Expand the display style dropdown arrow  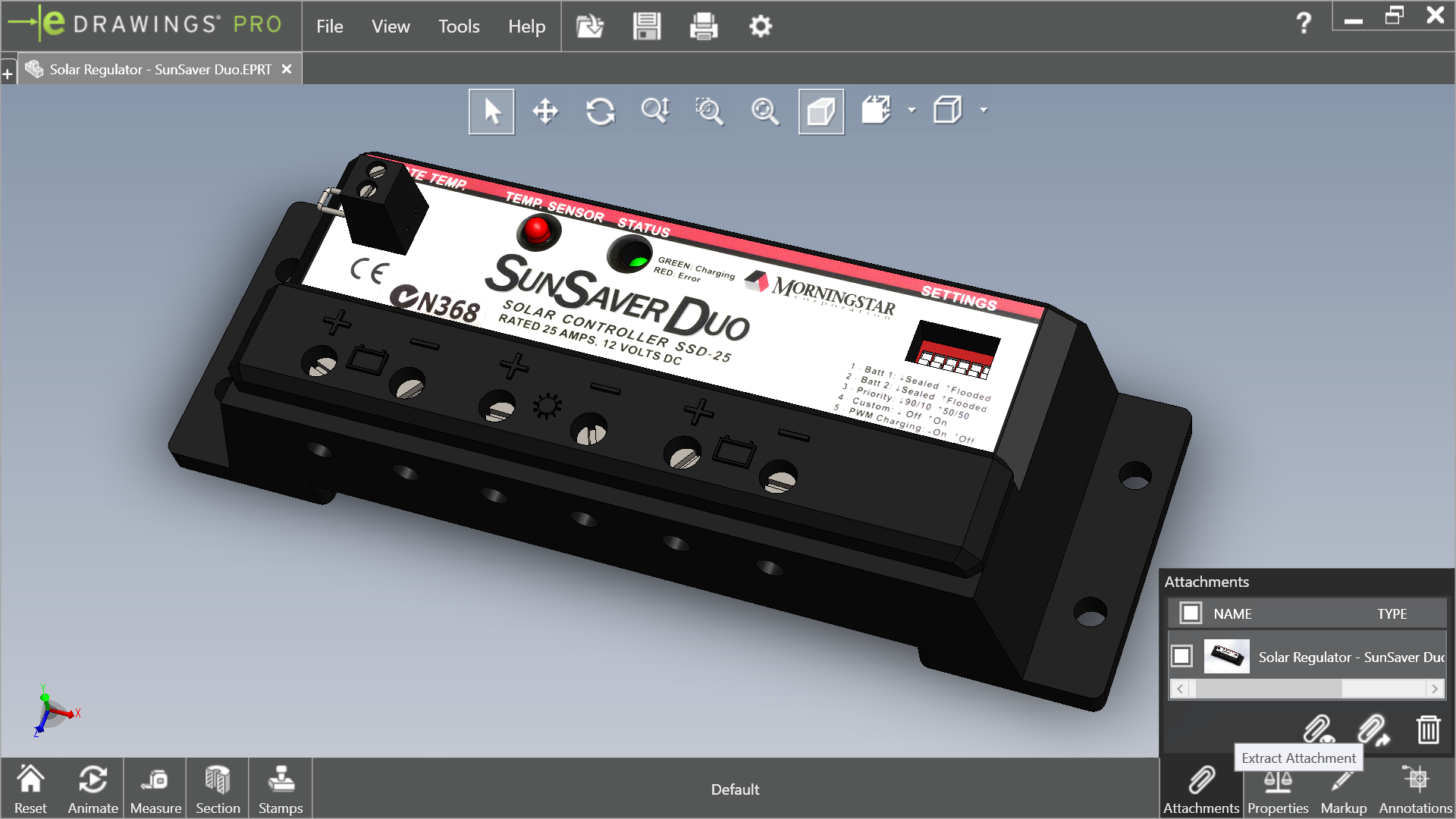coord(984,111)
